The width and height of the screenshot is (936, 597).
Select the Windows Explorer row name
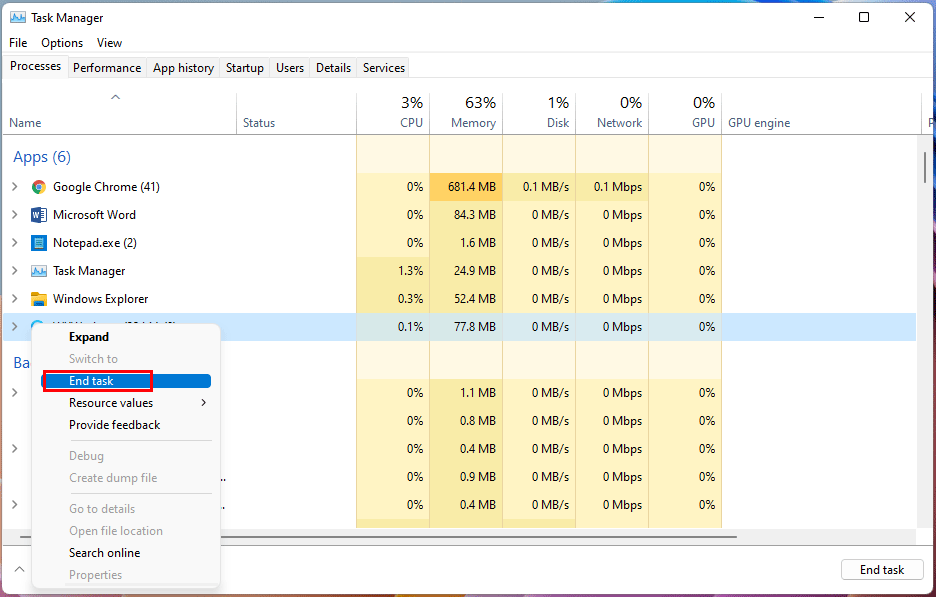coord(100,299)
